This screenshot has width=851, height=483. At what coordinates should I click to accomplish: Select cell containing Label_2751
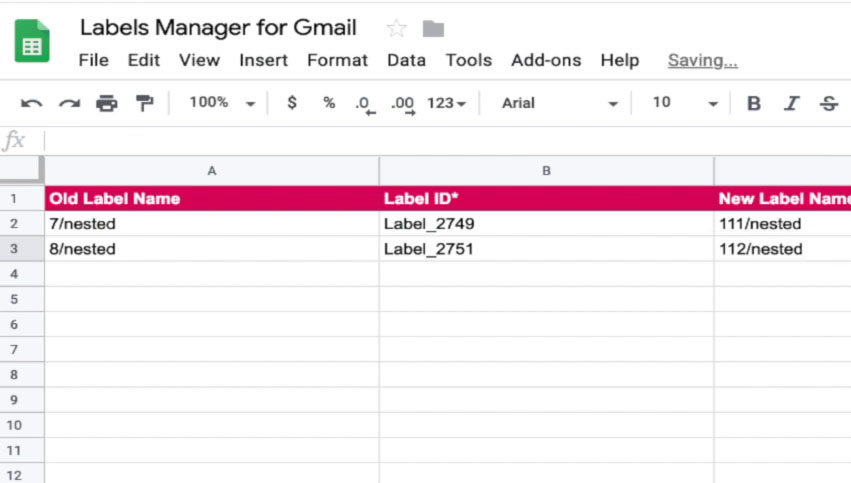tap(547, 249)
